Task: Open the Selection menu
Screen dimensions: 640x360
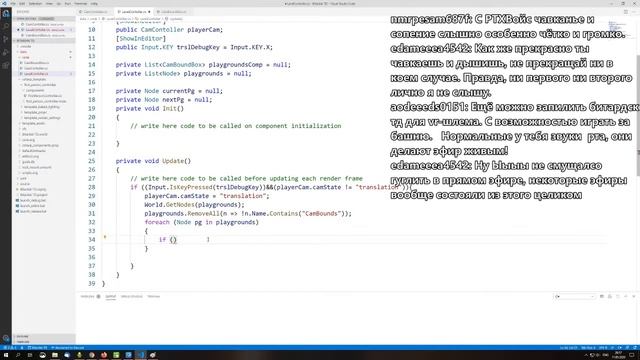Action: (36, 3)
